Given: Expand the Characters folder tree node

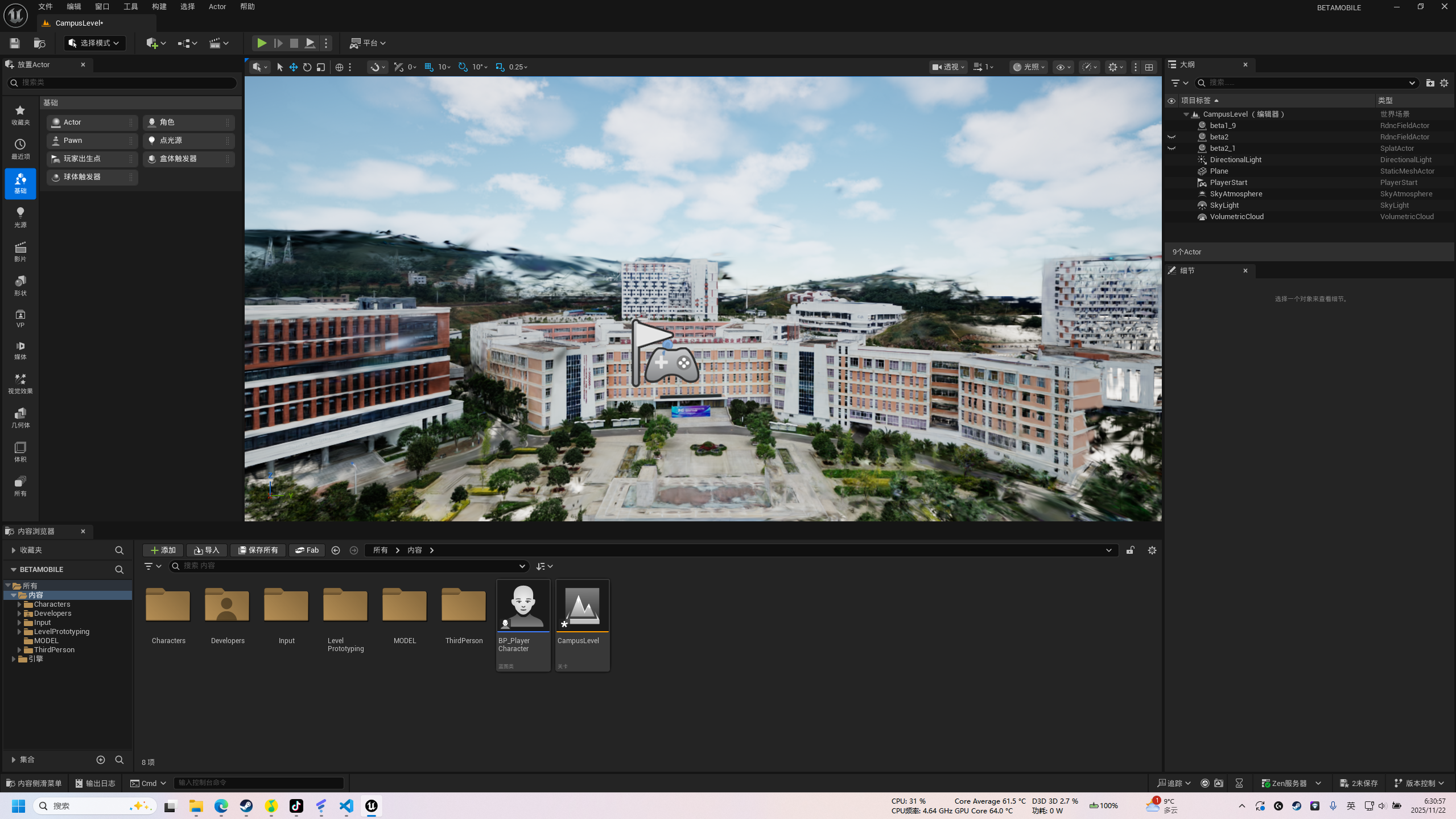Looking at the screenshot, I should coord(19,604).
